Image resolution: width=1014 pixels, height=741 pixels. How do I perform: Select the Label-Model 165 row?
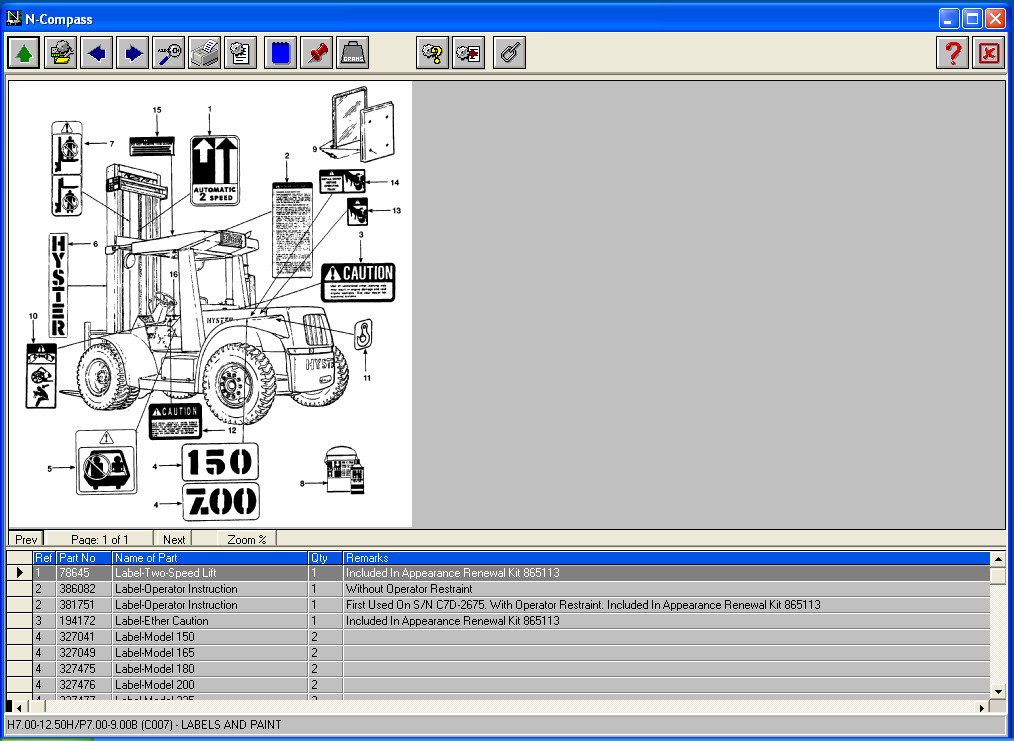coord(210,652)
